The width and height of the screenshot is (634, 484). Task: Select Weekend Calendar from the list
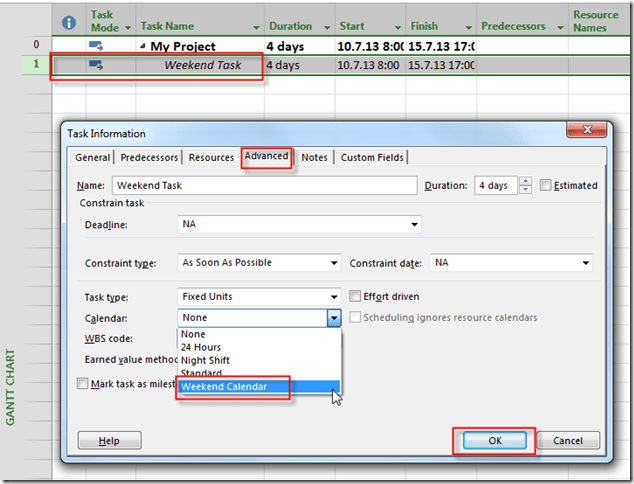click(x=224, y=387)
